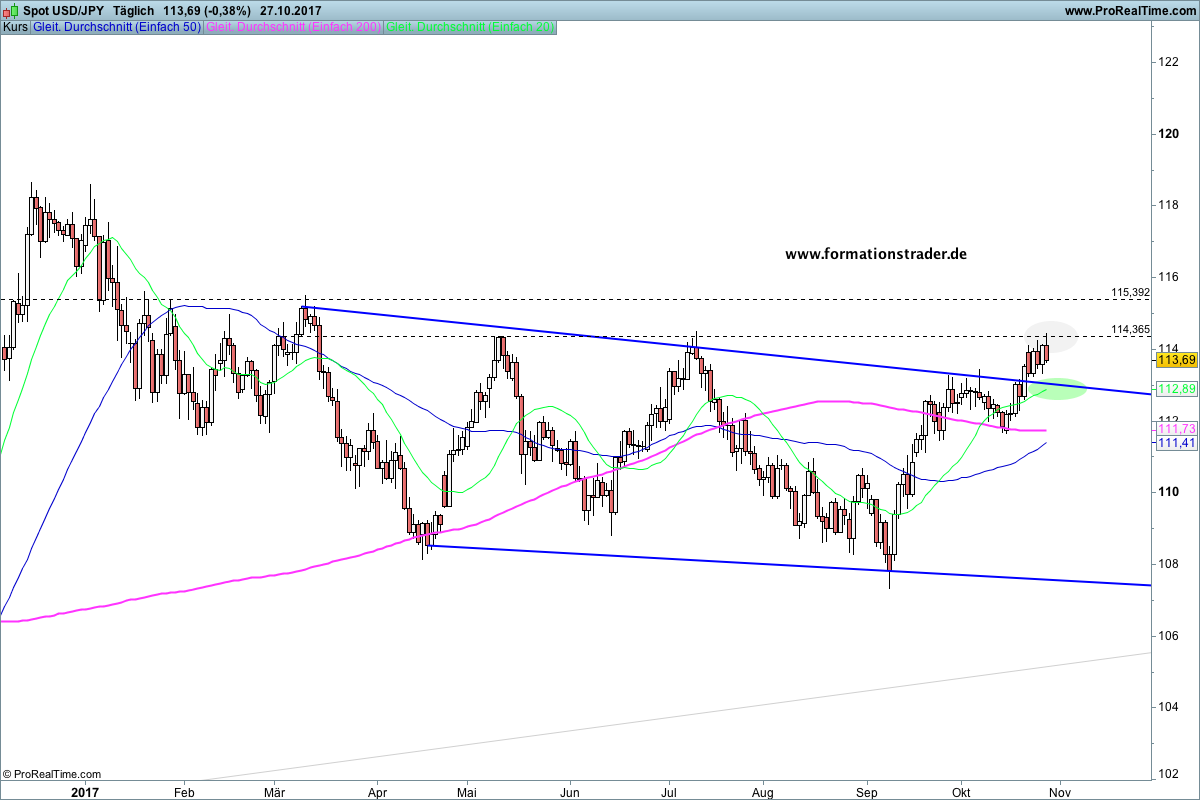Click the magenta 111,73 price tag
Viewport: 1200px width, 800px height.
1170,429
